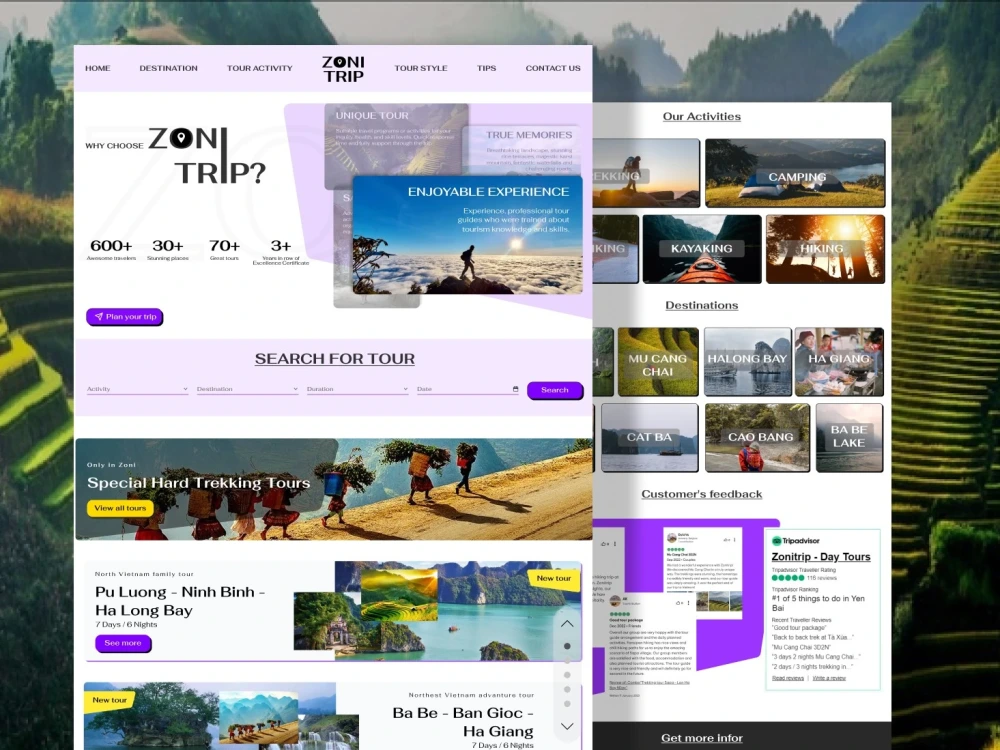Select the Trekking activity tile
The image size is (1000, 750).
pyautogui.click(x=646, y=173)
